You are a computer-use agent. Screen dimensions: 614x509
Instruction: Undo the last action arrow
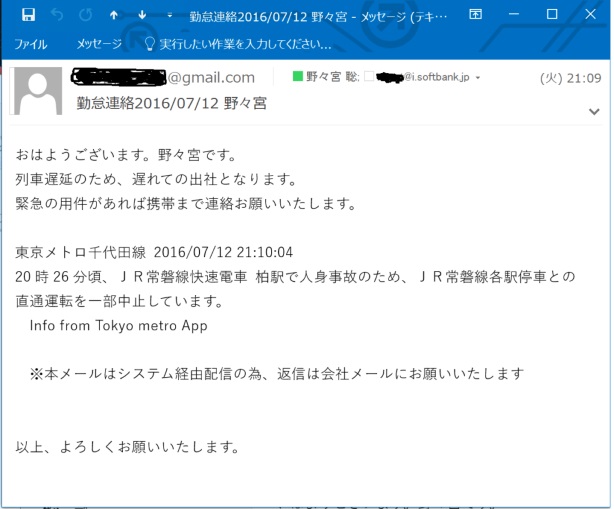[57, 15]
